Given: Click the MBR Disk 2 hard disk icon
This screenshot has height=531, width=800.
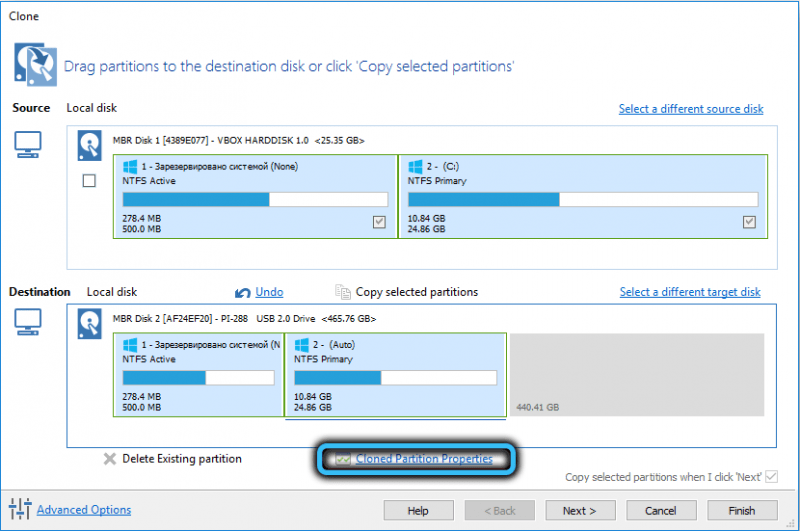Looking at the screenshot, I should pyautogui.click(x=89, y=323).
